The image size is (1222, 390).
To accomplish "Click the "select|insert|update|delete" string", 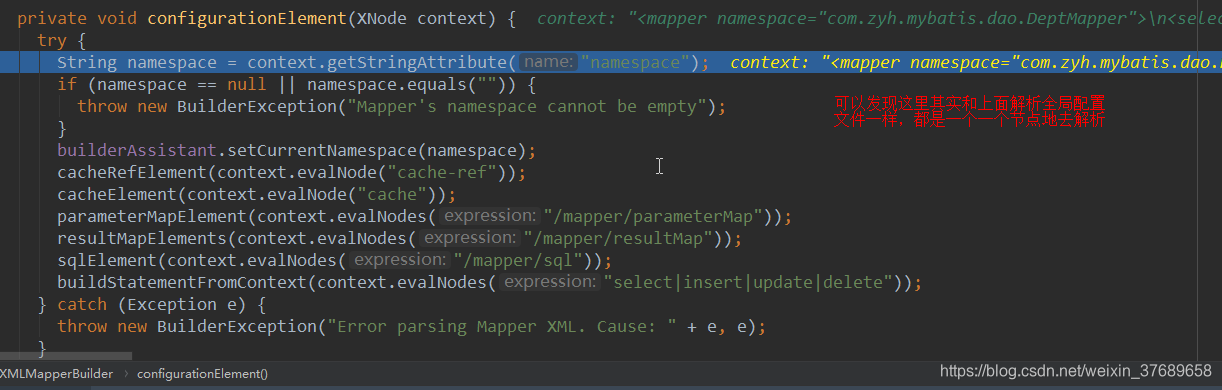I will coord(748,282).
